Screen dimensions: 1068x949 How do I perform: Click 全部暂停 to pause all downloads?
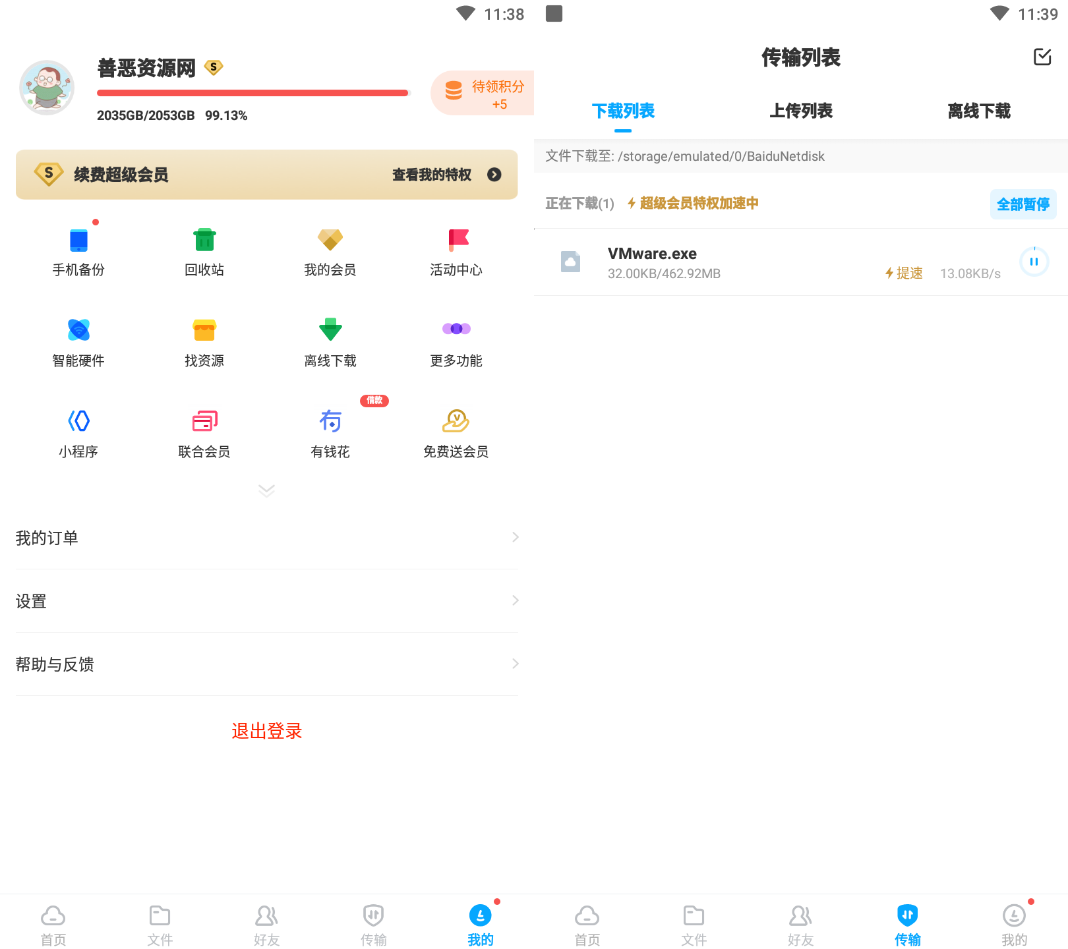1023,204
